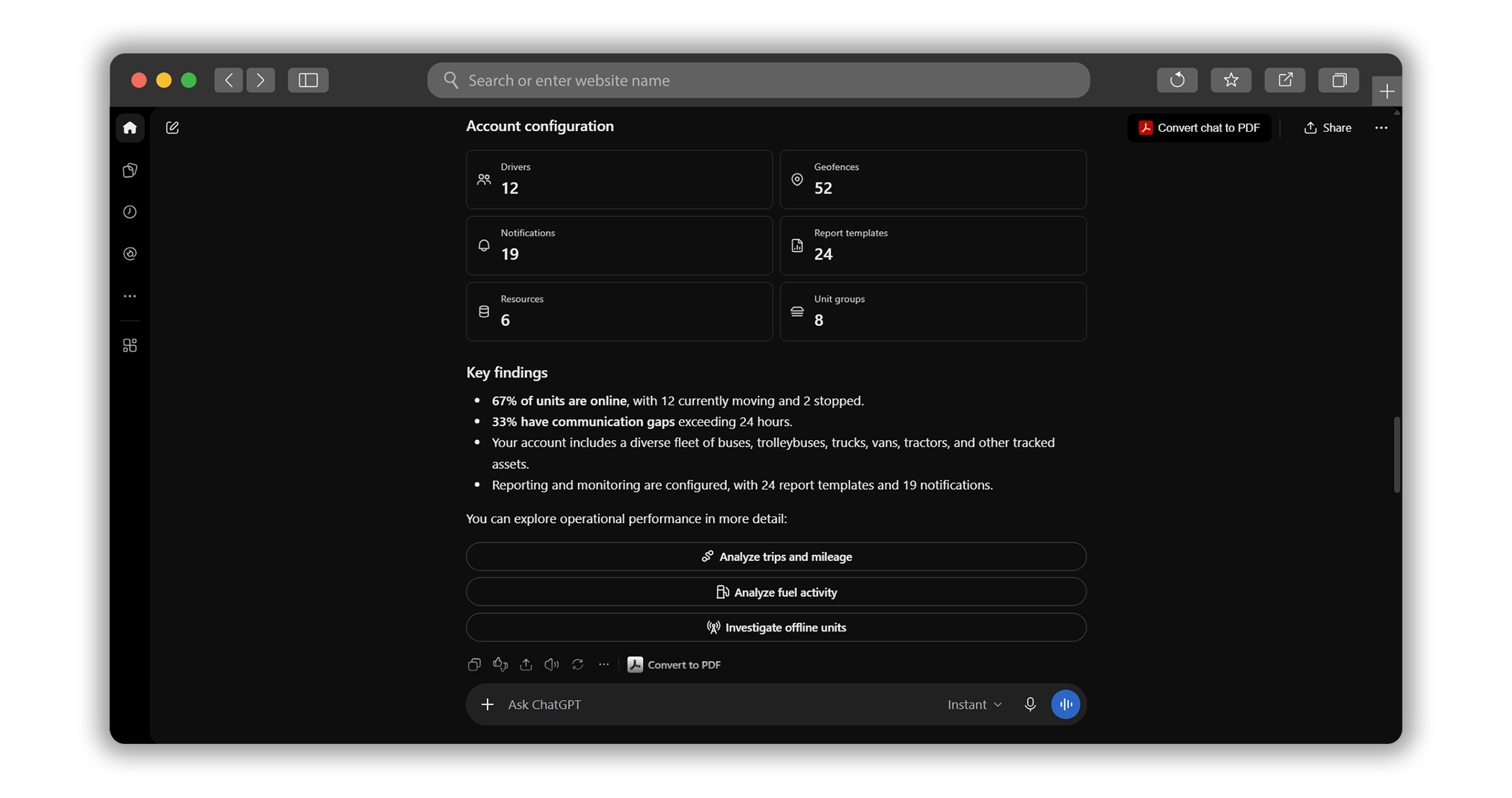Viewport: 1512px width, 798px height.
Task: Start voice mode with blue waveform button
Action: 1066,704
